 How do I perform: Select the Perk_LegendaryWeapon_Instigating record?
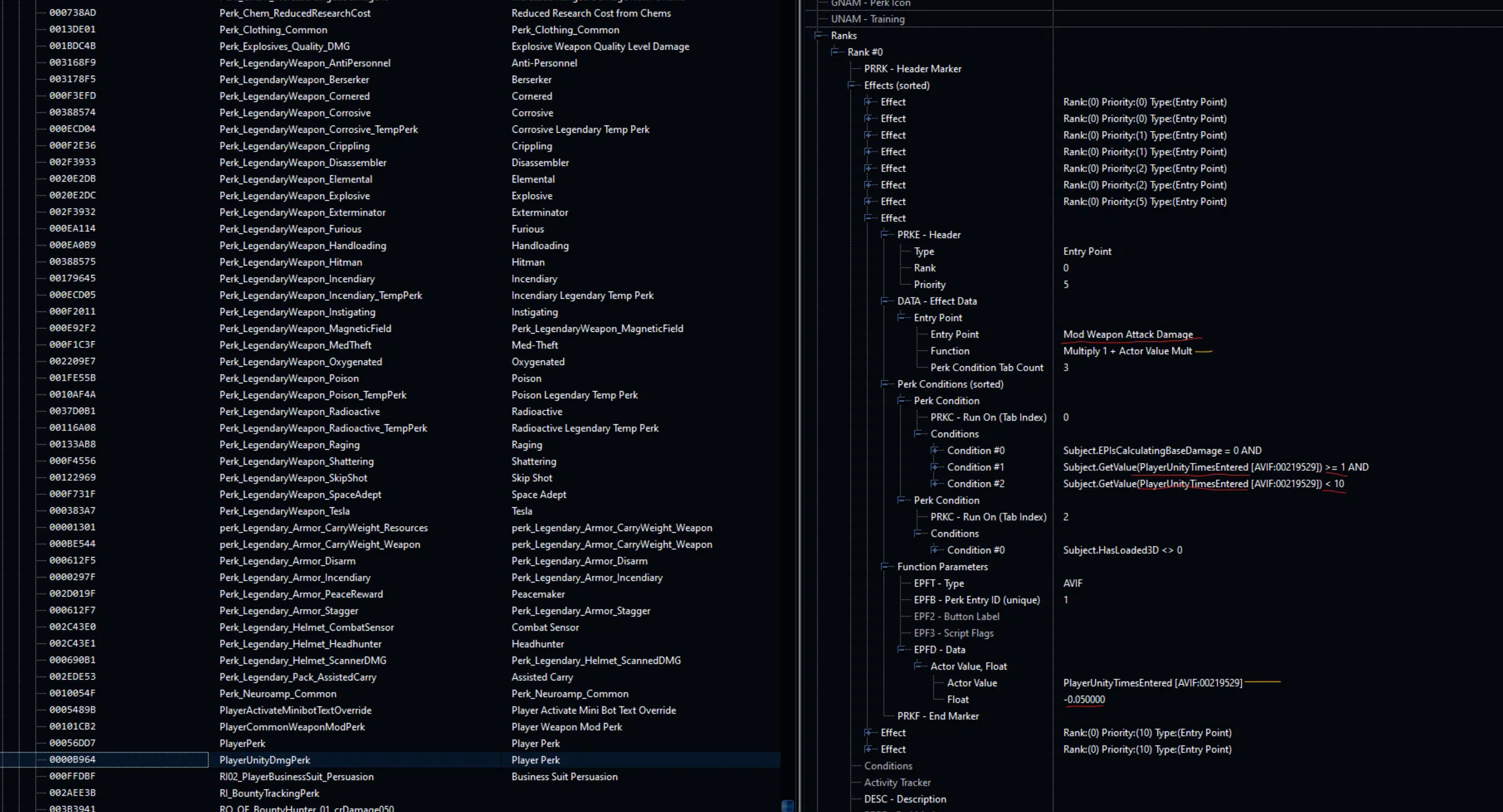click(x=297, y=312)
